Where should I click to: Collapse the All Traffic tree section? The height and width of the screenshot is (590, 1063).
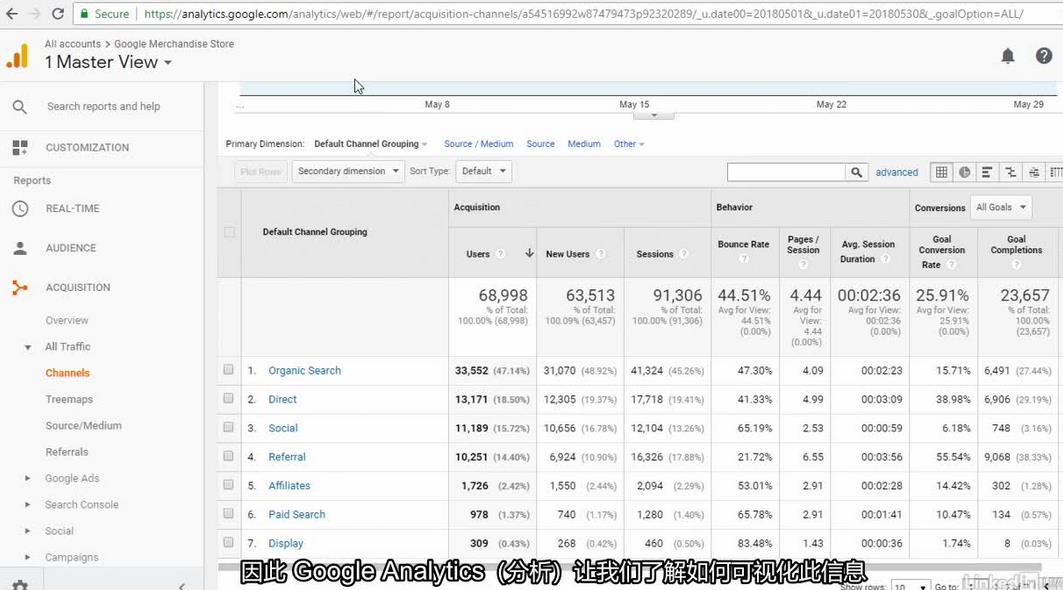pos(28,347)
